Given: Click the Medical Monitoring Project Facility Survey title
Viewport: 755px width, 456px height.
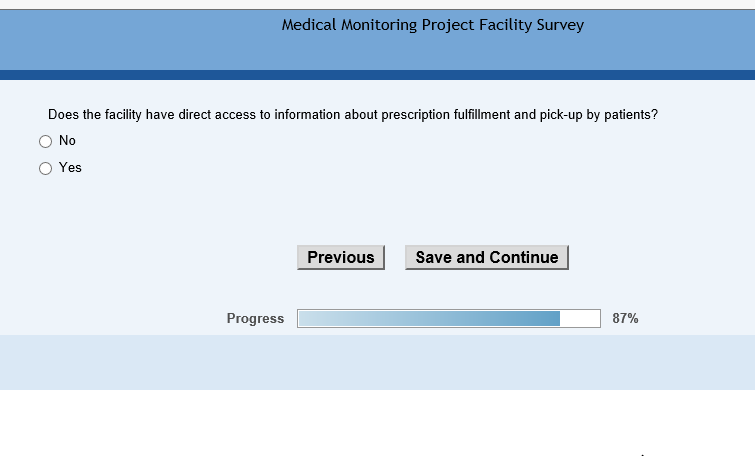Looking at the screenshot, I should (x=432, y=25).
